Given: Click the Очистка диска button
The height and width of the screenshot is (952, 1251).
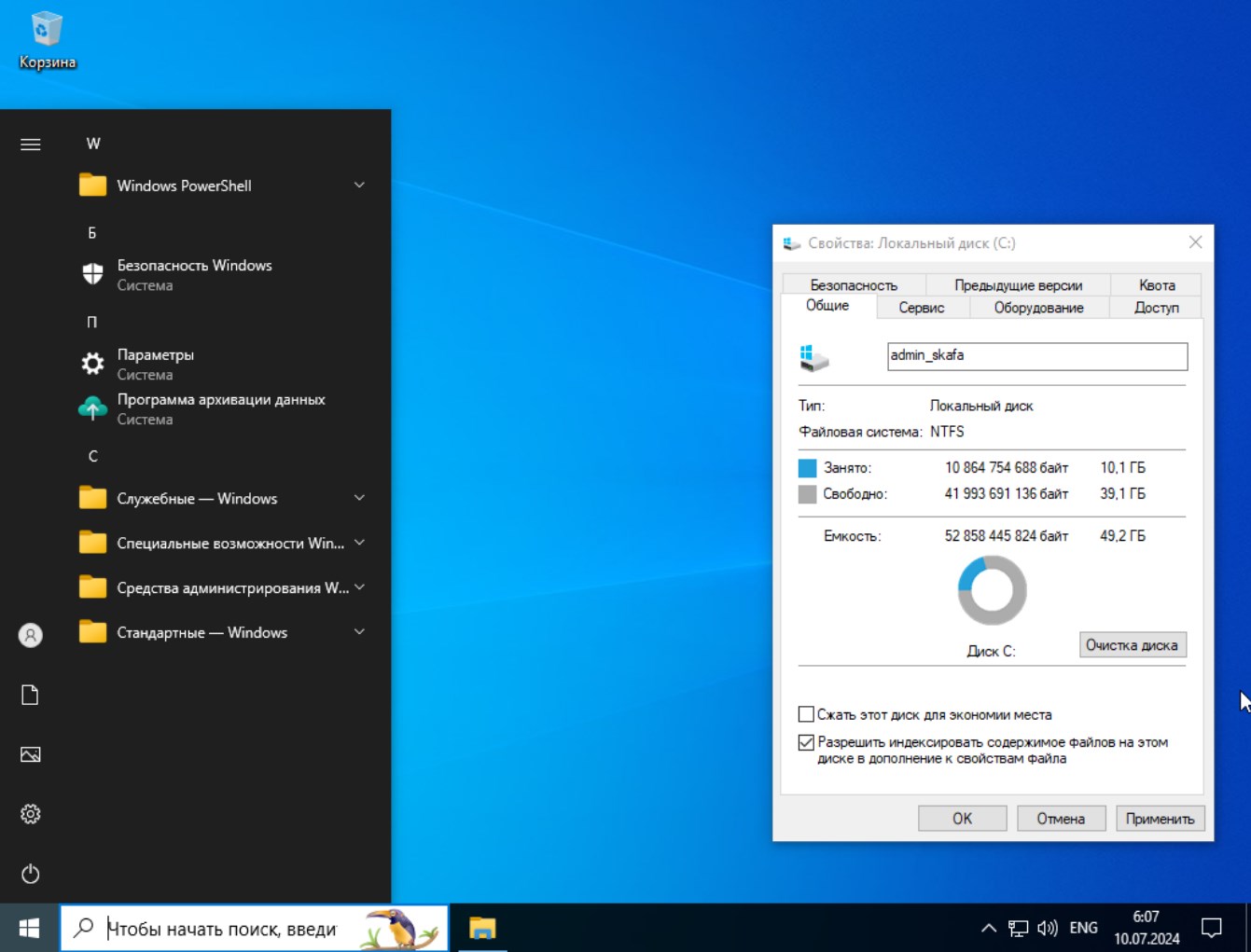Looking at the screenshot, I should coord(1132,645).
